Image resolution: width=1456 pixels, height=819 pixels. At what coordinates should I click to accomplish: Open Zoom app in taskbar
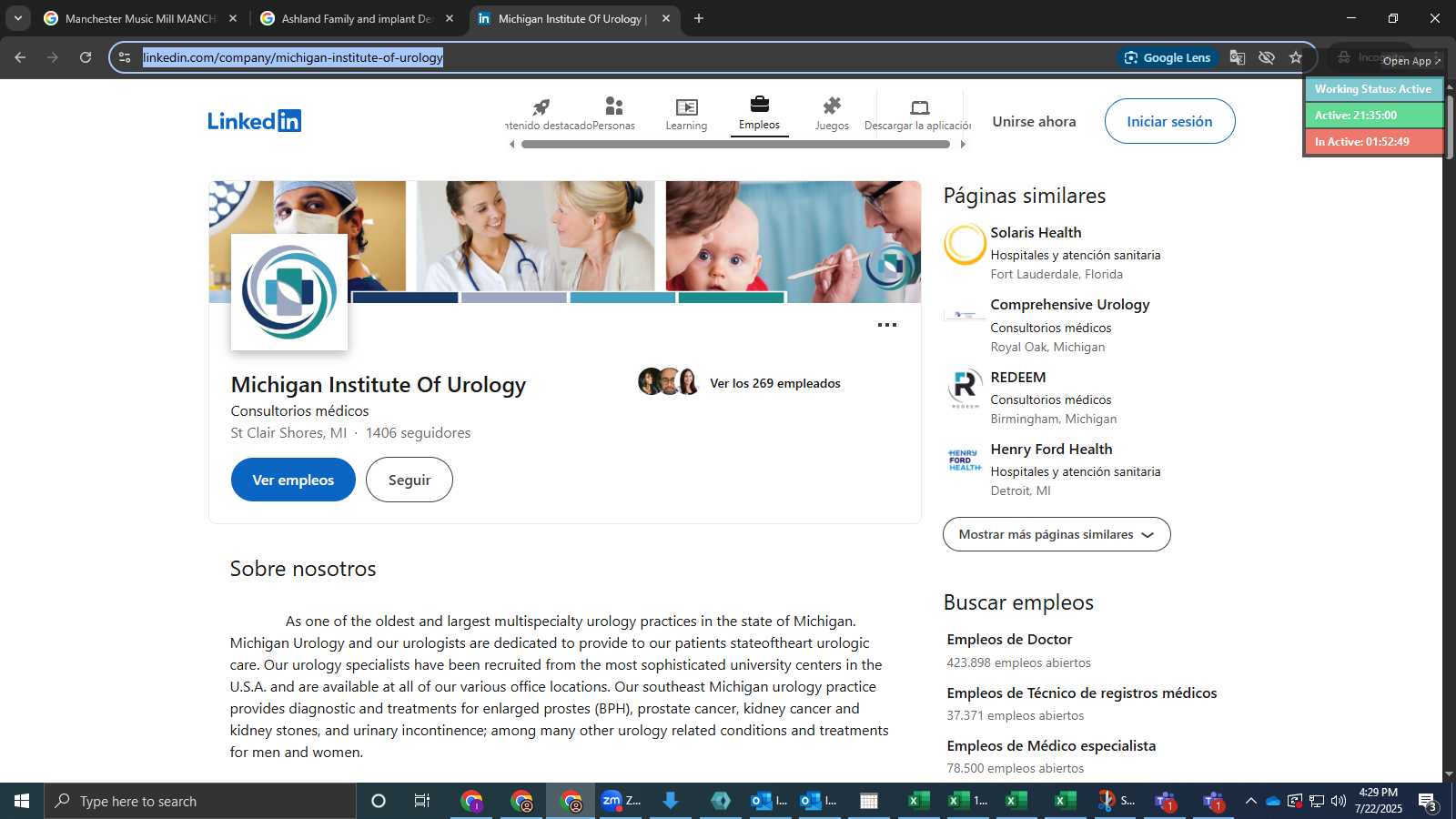(x=622, y=801)
